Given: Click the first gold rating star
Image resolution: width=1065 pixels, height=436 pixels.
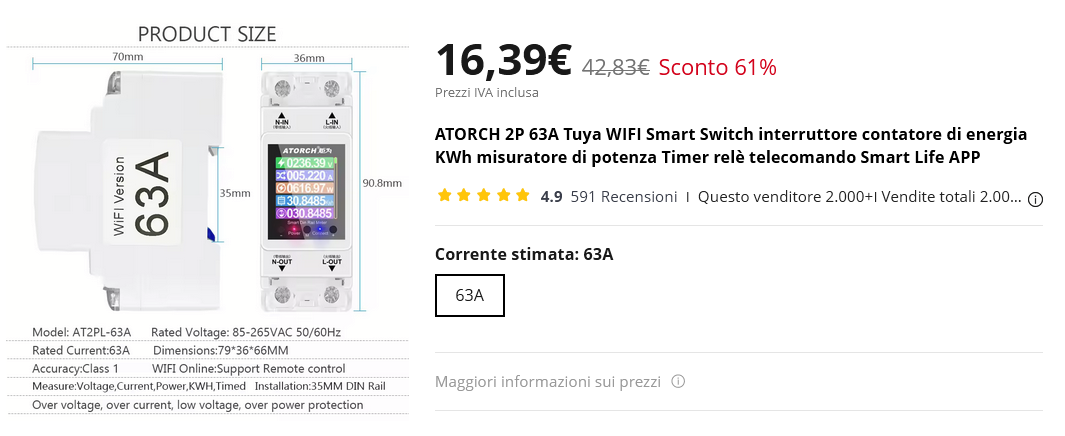Looking at the screenshot, I should [x=445, y=196].
